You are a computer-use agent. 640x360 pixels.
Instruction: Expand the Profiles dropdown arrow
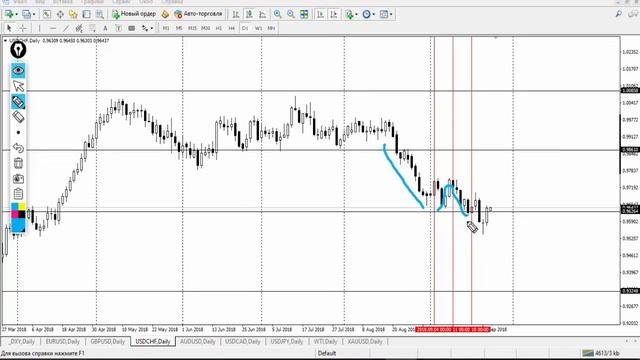coord(34,14)
